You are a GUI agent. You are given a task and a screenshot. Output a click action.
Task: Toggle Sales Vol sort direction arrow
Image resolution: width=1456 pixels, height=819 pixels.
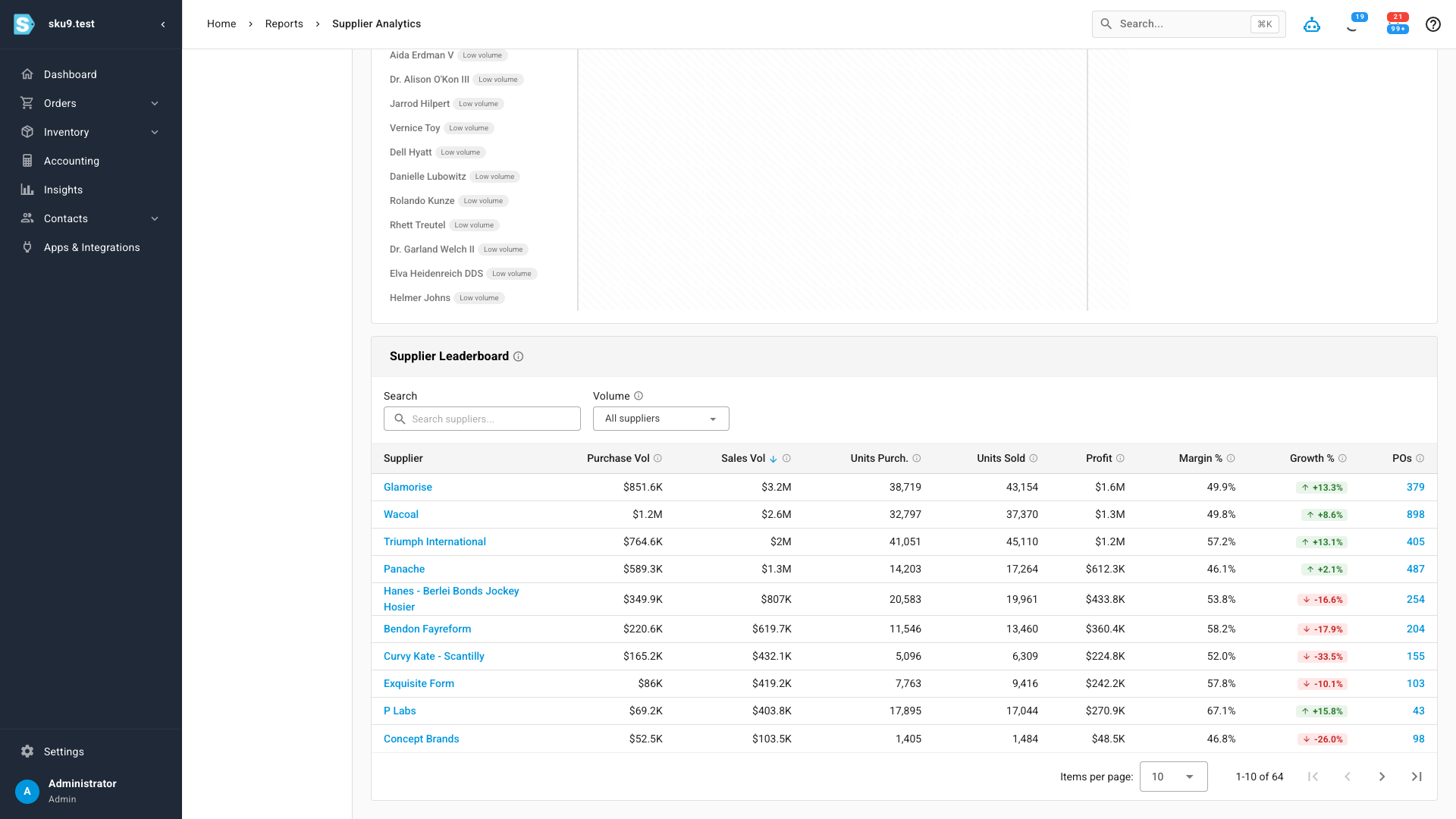[x=773, y=459]
